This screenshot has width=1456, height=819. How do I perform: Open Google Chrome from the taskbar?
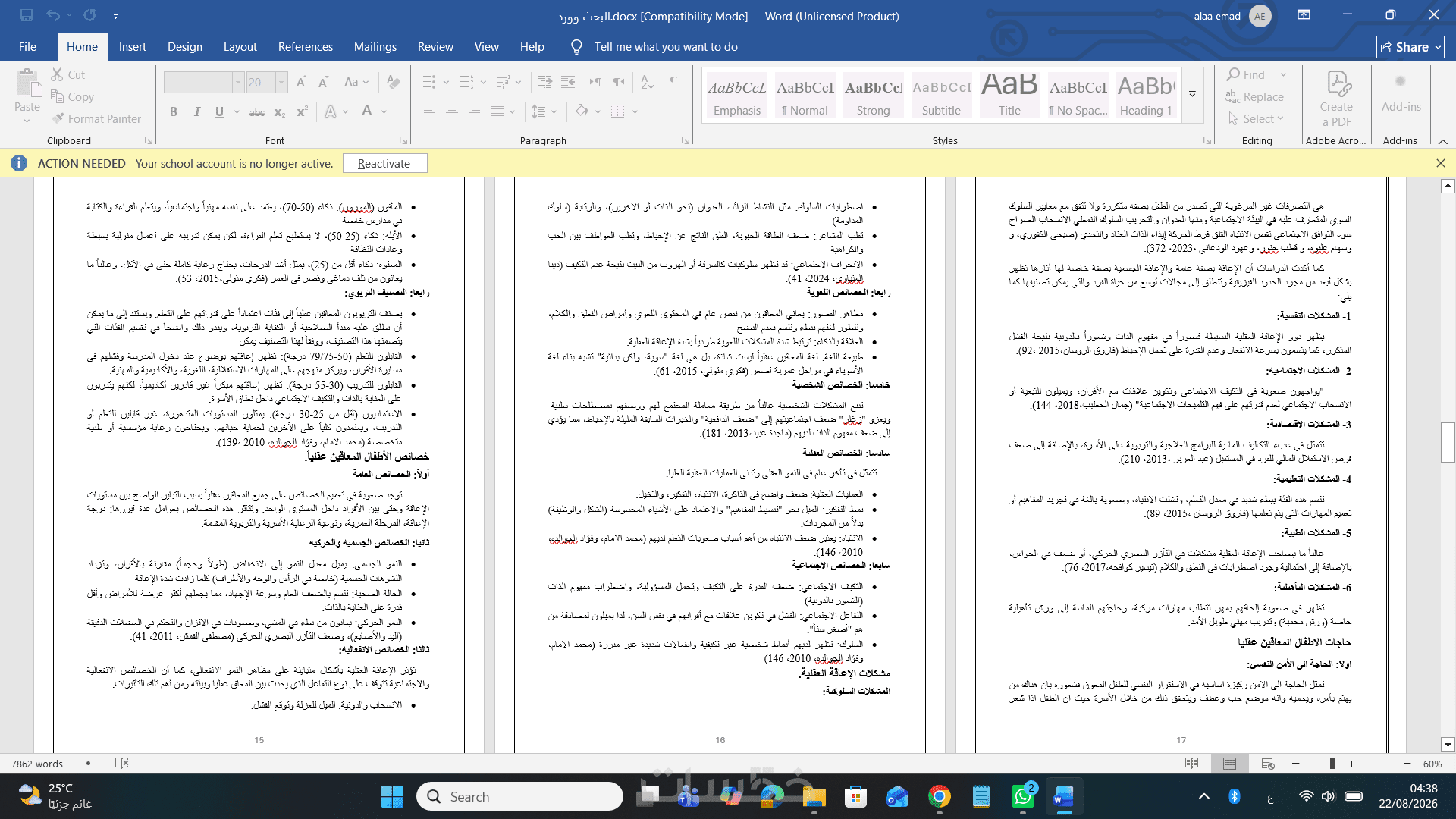point(939,796)
